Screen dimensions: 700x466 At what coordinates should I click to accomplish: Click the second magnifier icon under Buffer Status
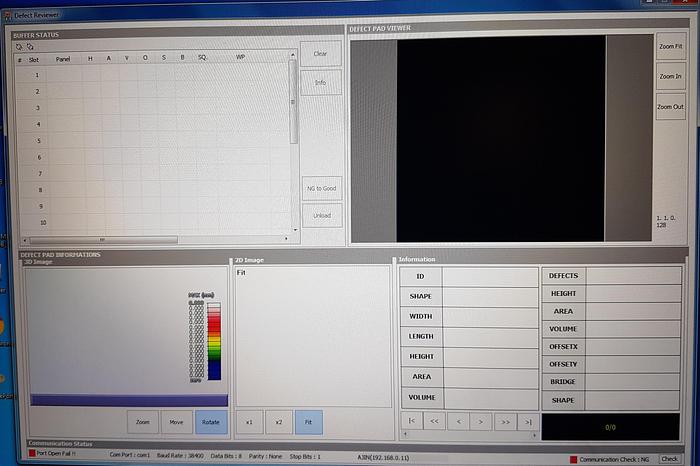(29, 46)
